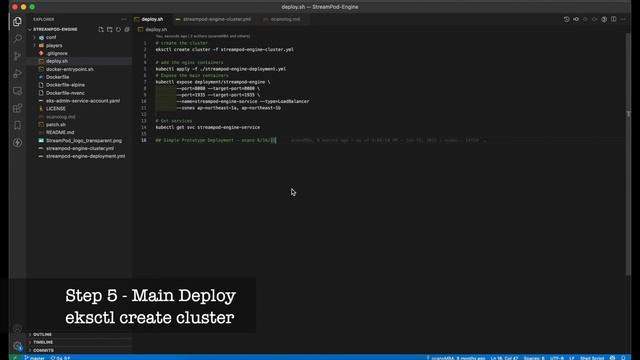Image resolution: width=640 pixels, height=360 pixels.
Task: Click the New File icon in Explorer header
Action: (x=101, y=29)
